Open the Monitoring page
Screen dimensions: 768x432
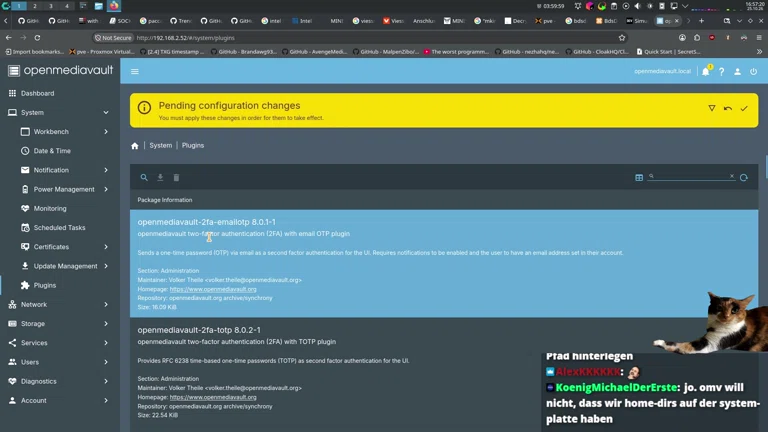[50, 208]
